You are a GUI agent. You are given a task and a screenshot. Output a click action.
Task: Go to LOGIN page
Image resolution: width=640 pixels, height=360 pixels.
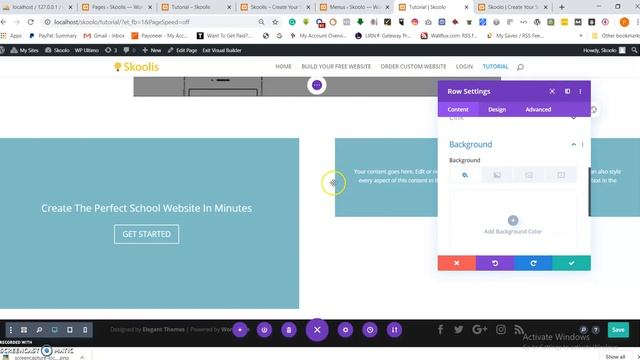pyautogui.click(x=464, y=67)
